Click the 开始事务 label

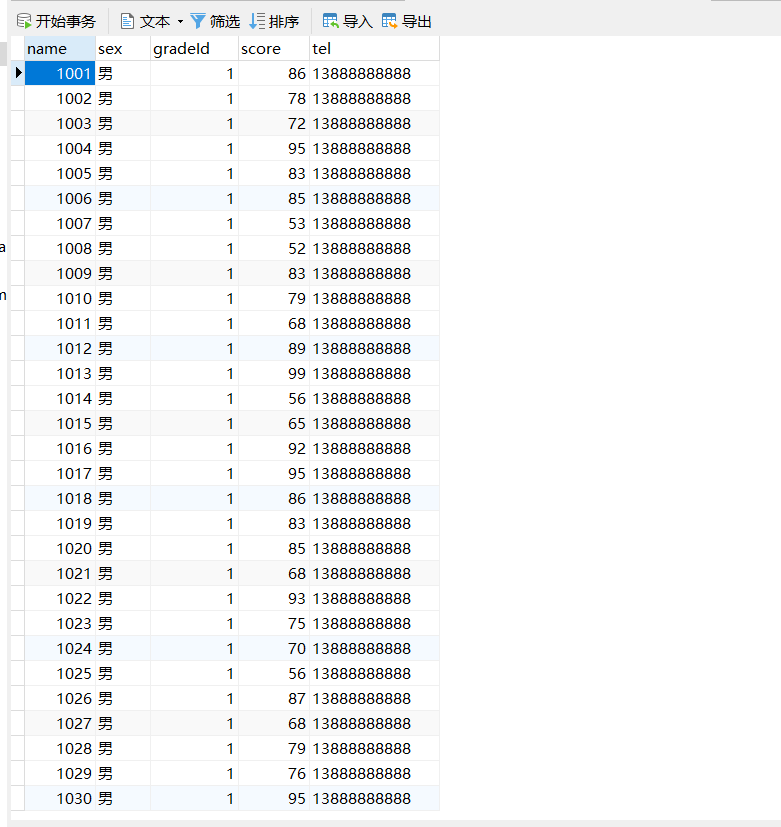click(66, 22)
